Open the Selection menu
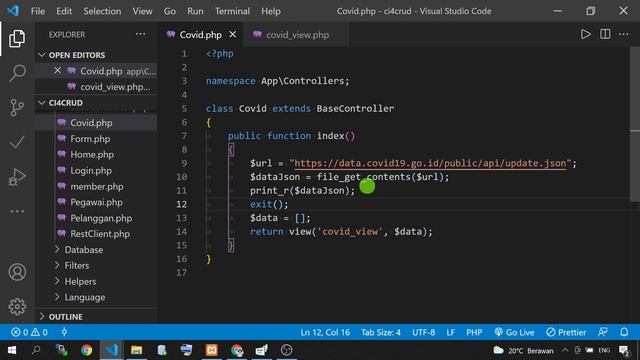Image resolution: width=640 pixels, height=360 pixels. pyautogui.click(x=102, y=11)
